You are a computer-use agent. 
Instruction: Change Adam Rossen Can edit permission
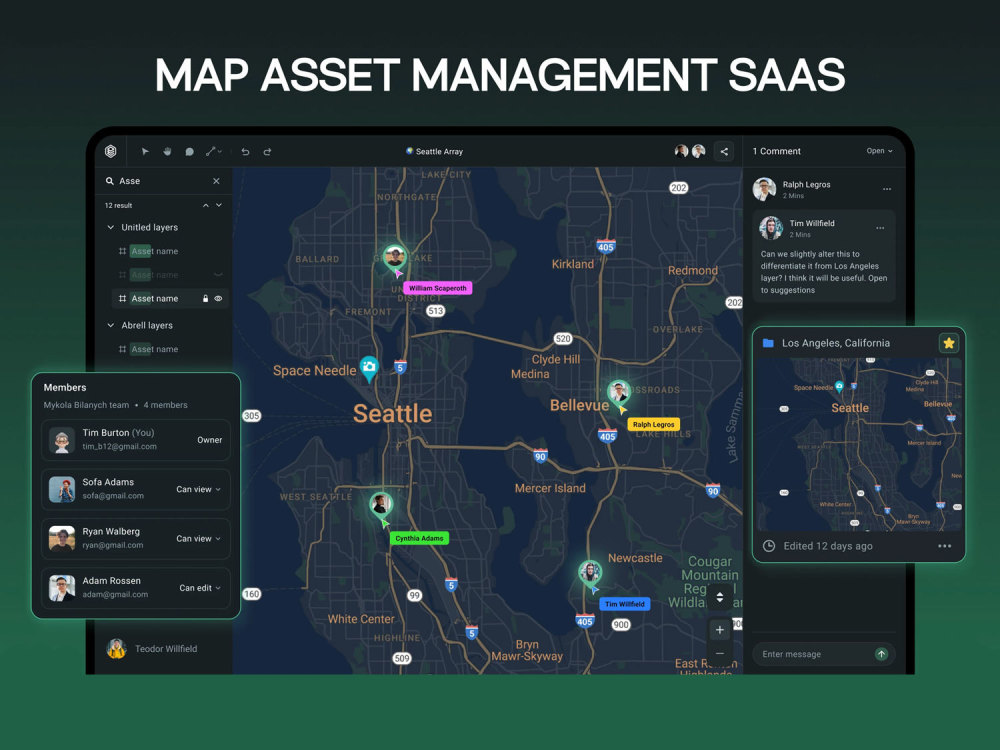tap(200, 588)
